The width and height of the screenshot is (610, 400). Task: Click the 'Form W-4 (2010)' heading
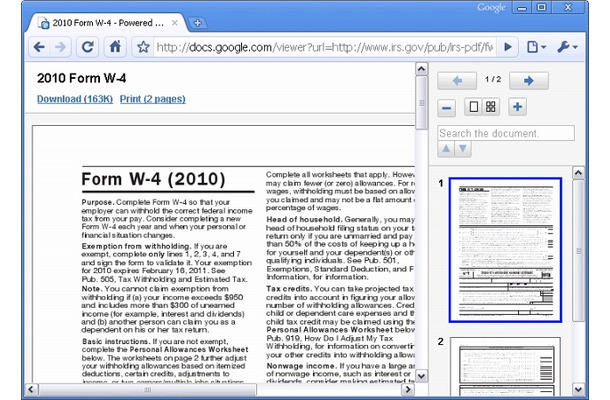153,179
